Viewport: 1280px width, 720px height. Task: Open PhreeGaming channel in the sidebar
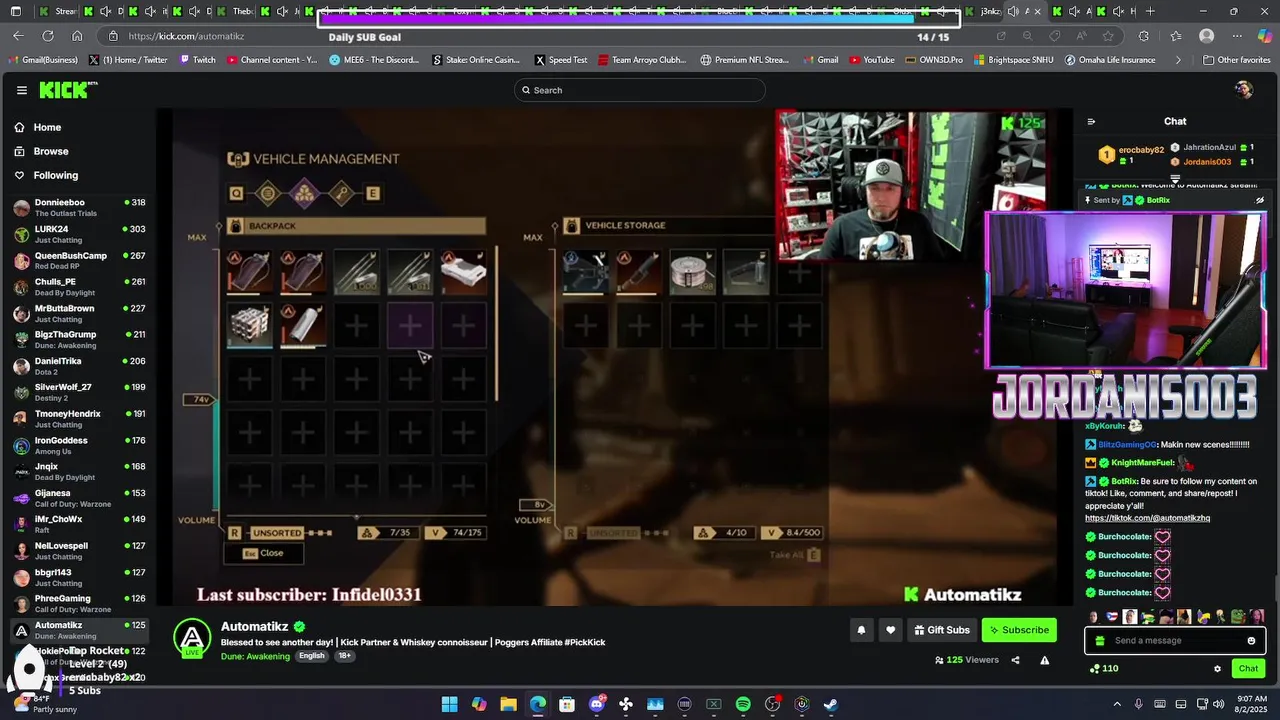coord(78,604)
